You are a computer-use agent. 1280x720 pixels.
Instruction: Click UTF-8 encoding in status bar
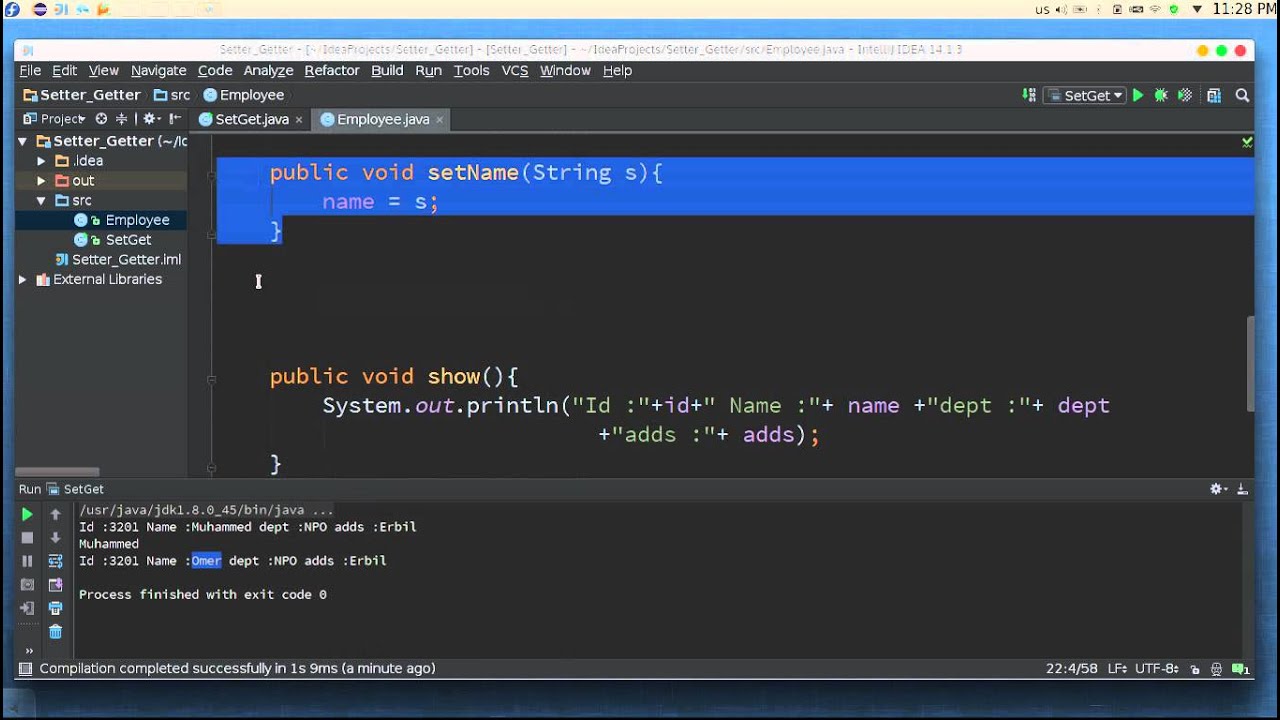point(1156,668)
